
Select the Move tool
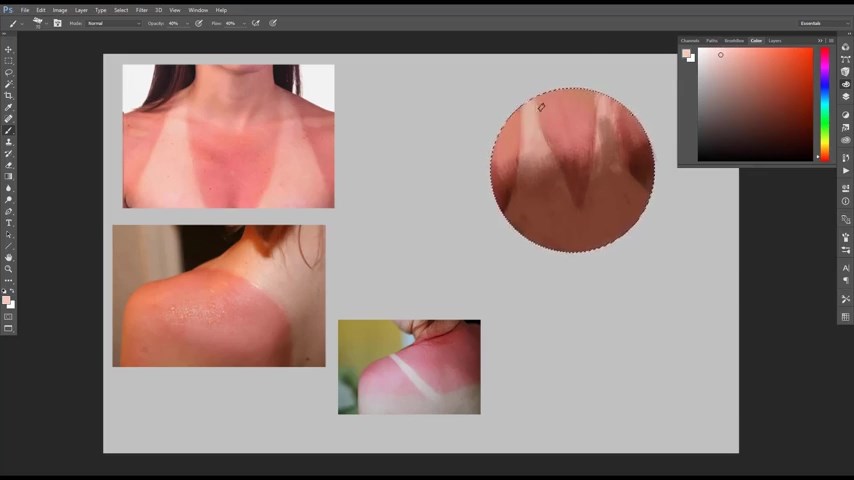(9, 49)
